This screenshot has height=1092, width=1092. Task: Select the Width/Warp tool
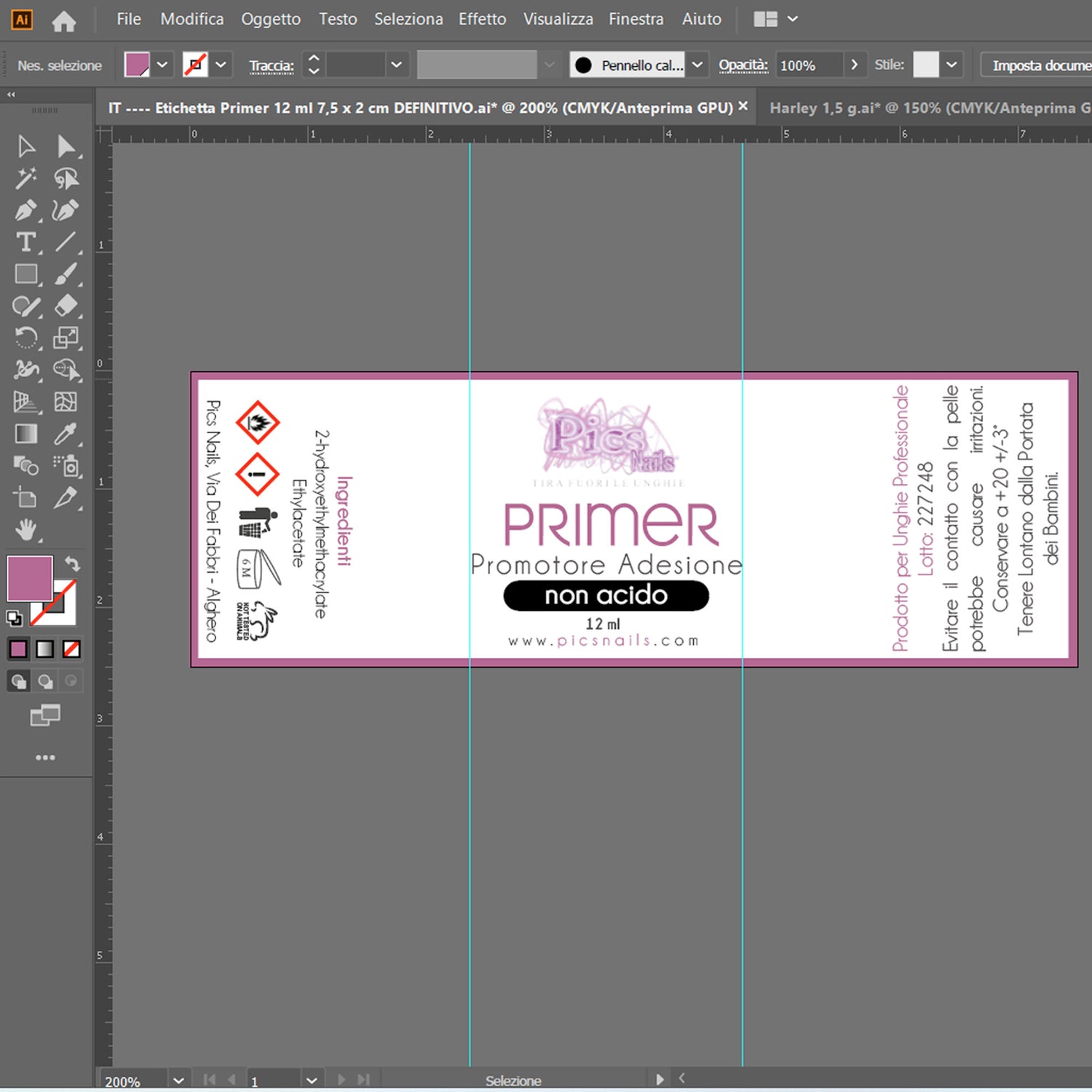[26, 370]
